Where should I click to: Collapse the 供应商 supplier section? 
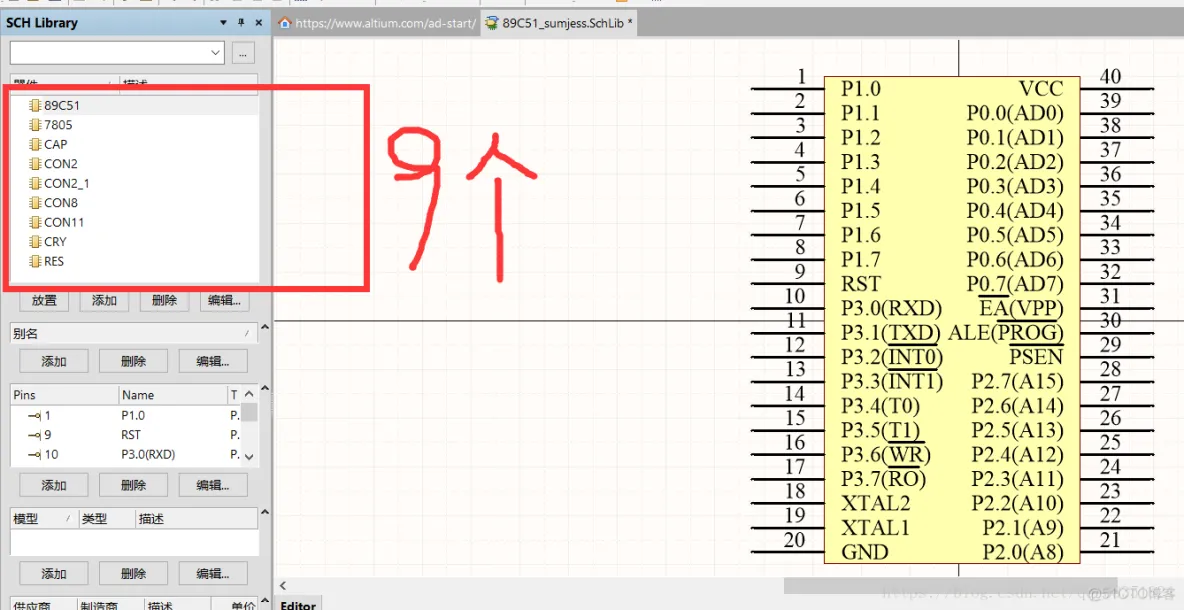coord(264,602)
